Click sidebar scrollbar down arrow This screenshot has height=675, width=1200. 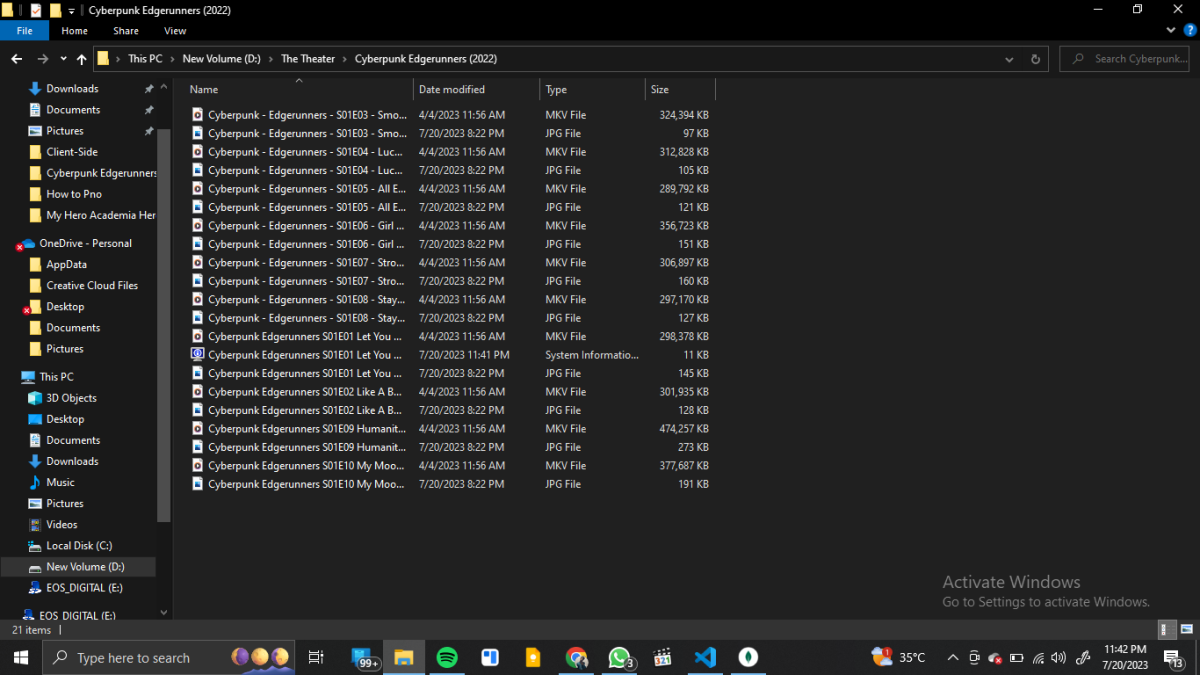pos(164,613)
